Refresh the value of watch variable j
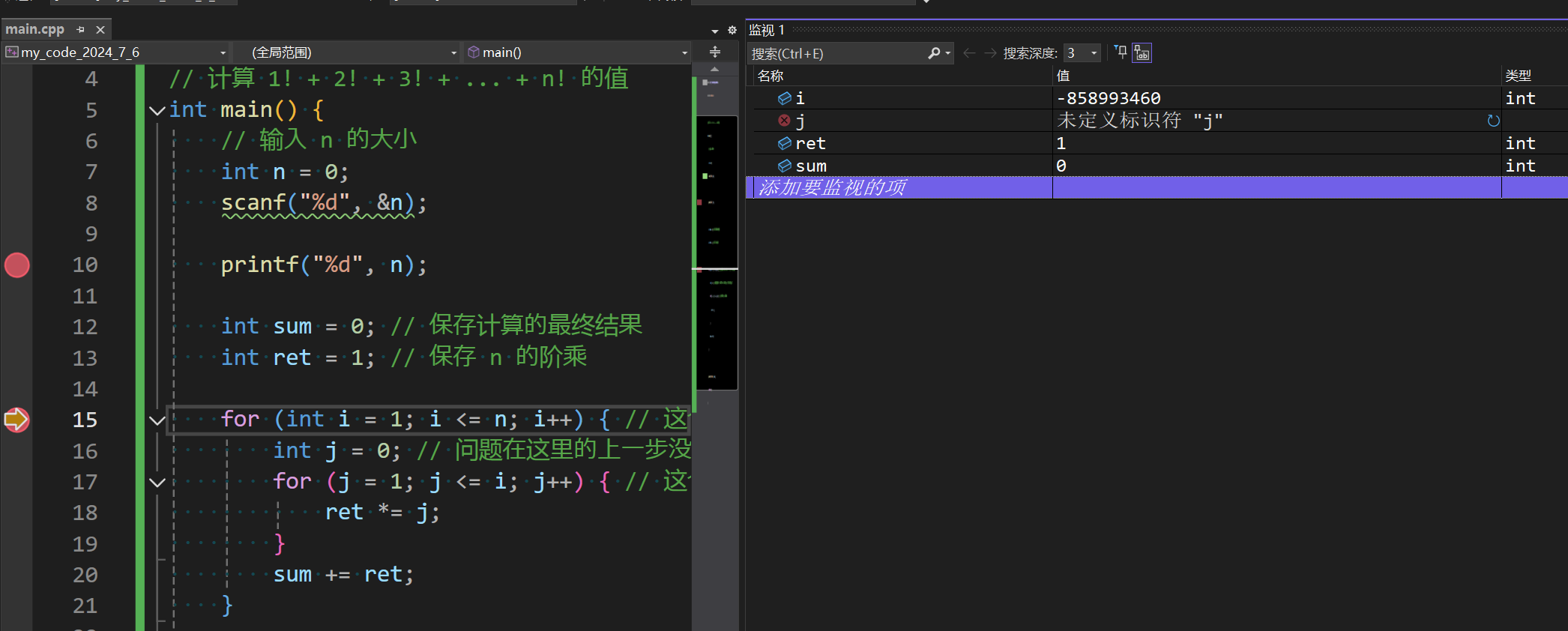1568x631 pixels. [1493, 121]
